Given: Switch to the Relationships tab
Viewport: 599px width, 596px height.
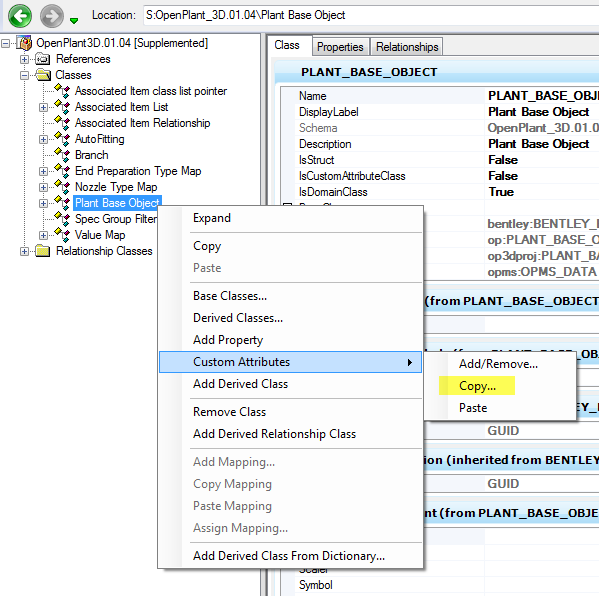Looking at the screenshot, I should click(x=407, y=47).
